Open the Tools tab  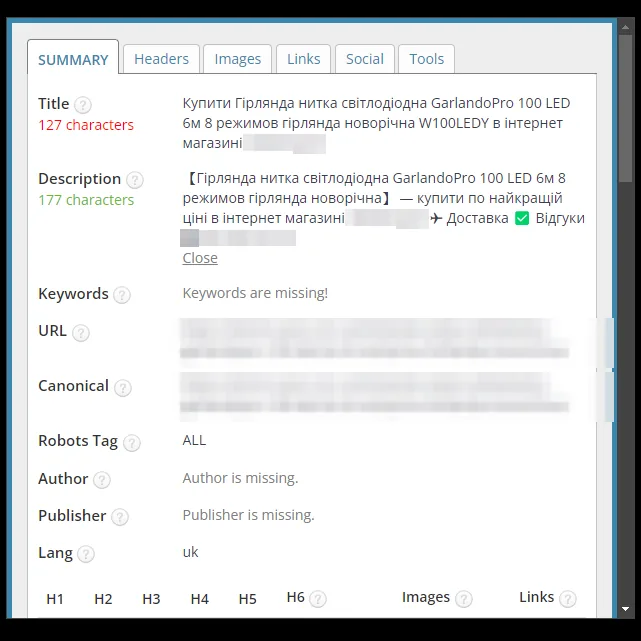click(426, 59)
